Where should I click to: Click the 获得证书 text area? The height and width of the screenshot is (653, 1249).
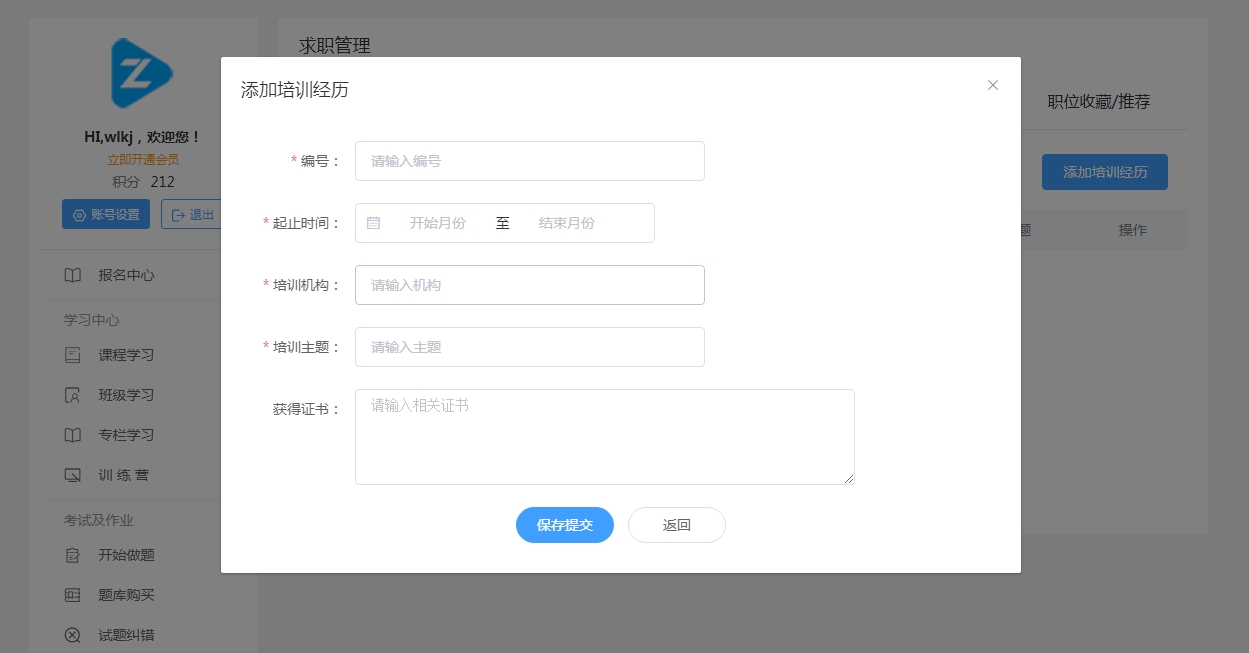pyautogui.click(x=605, y=437)
